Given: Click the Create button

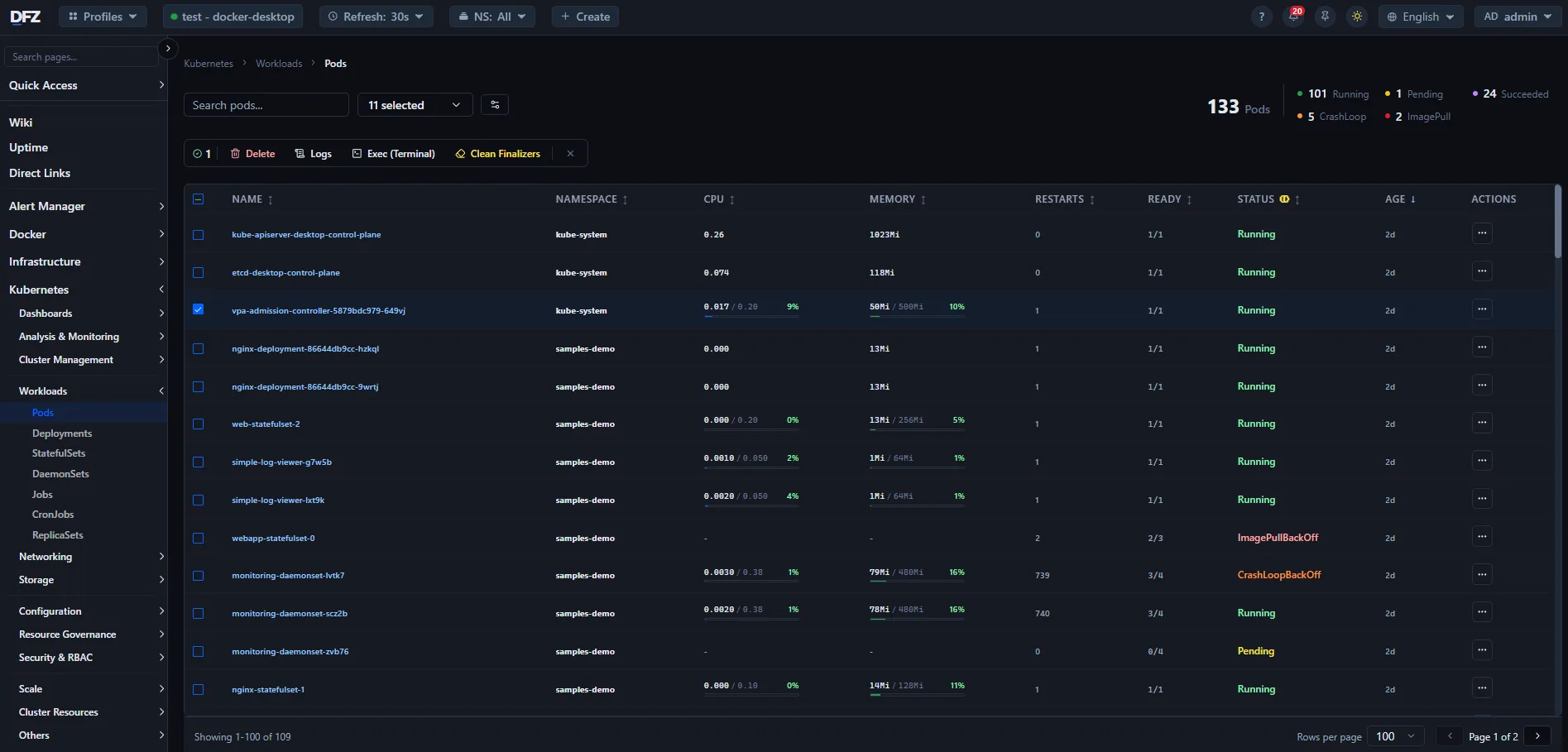Looking at the screenshot, I should [x=585, y=16].
